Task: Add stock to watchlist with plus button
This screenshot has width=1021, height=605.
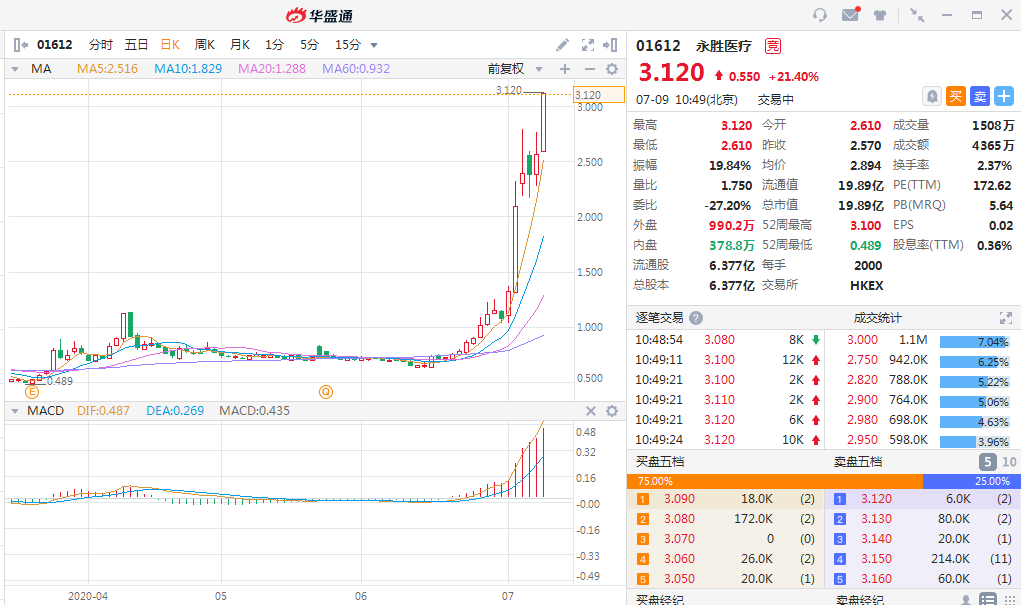Action: [x=1003, y=96]
